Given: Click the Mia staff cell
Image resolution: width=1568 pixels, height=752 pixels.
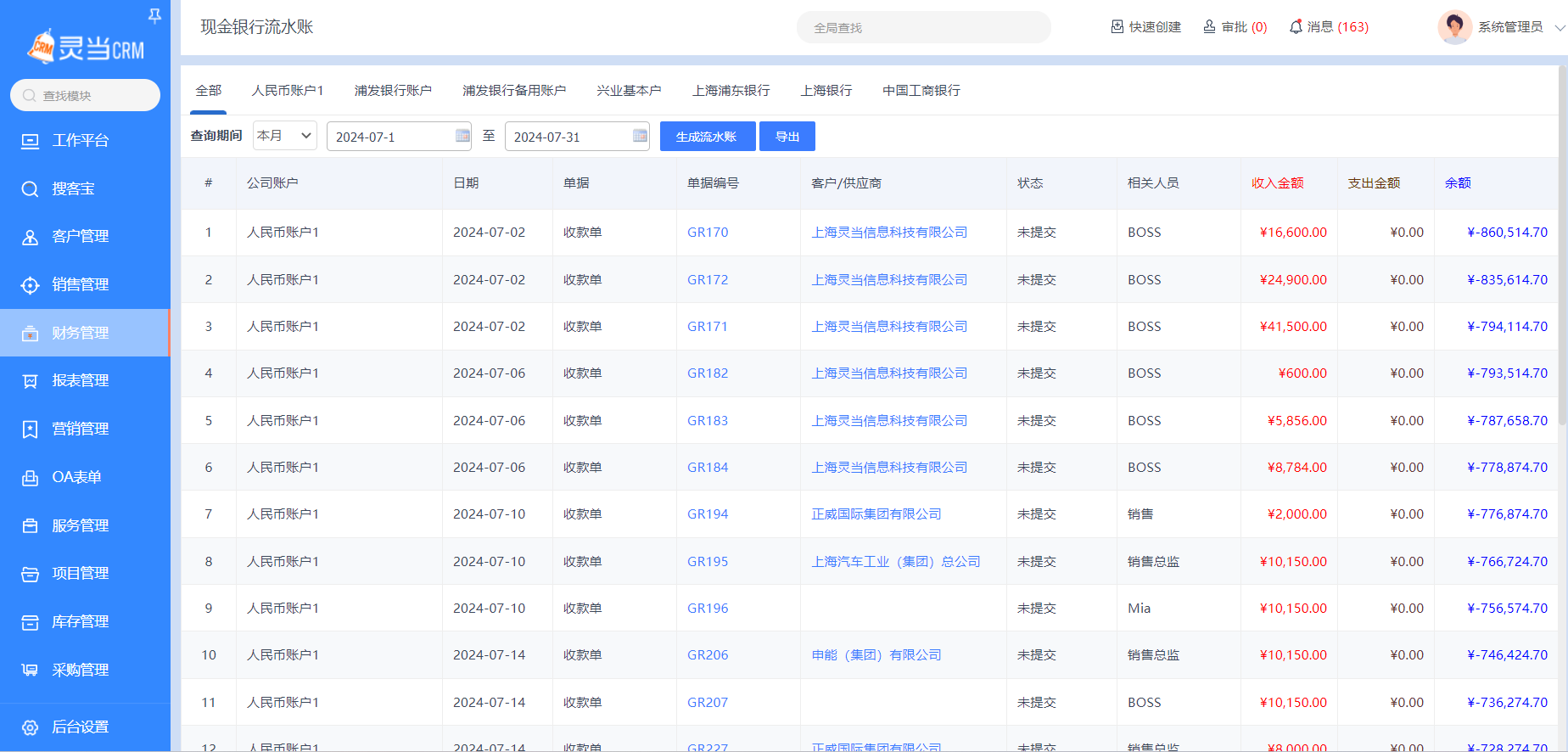Looking at the screenshot, I should (x=1139, y=609).
